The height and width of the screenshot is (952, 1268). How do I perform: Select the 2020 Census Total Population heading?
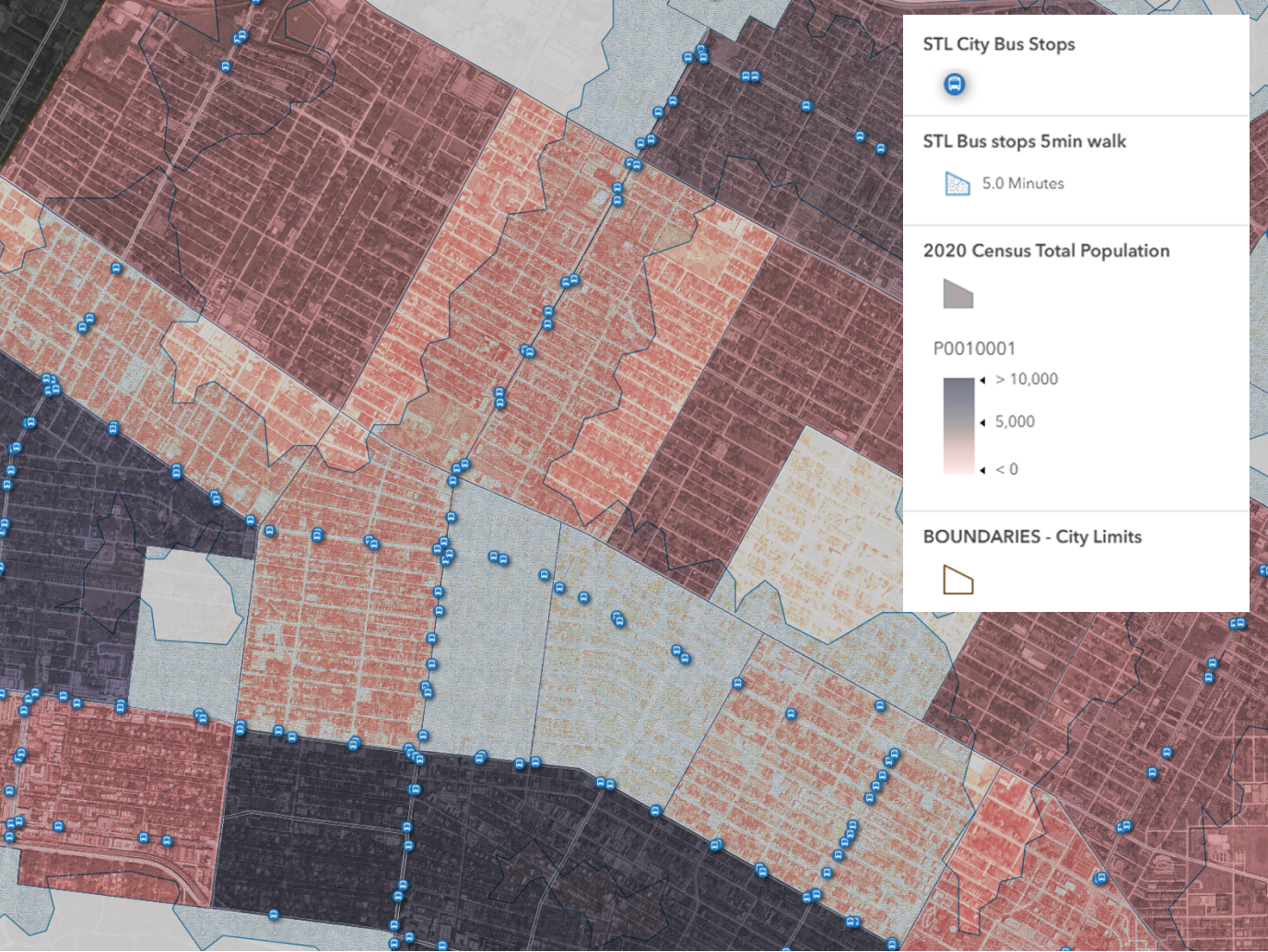tap(1047, 251)
